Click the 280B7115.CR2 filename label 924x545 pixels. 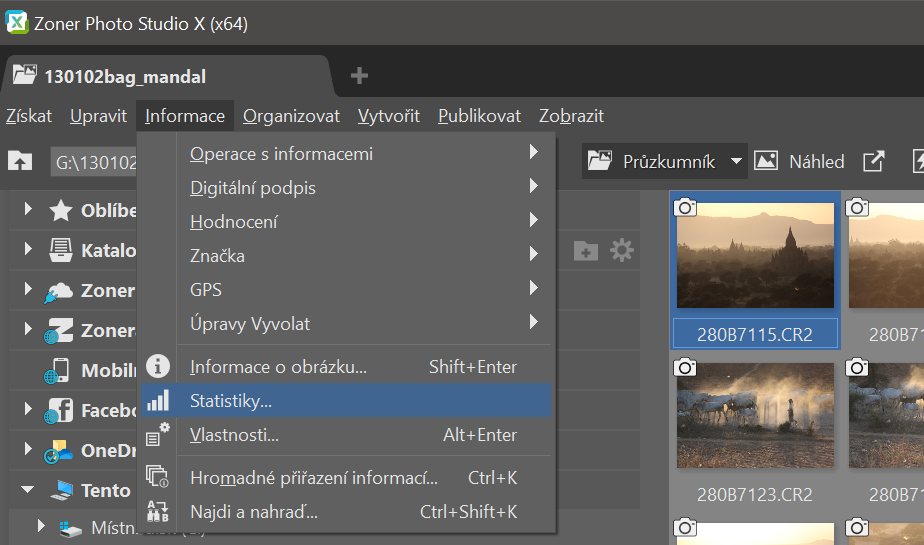[x=755, y=334]
